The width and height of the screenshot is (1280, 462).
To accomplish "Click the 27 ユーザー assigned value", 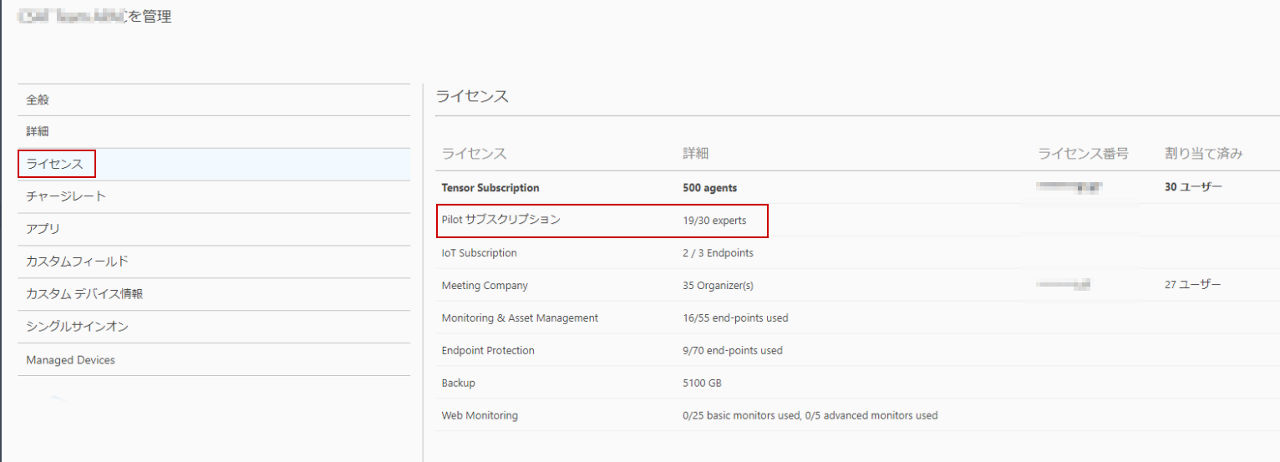I will 1193,285.
